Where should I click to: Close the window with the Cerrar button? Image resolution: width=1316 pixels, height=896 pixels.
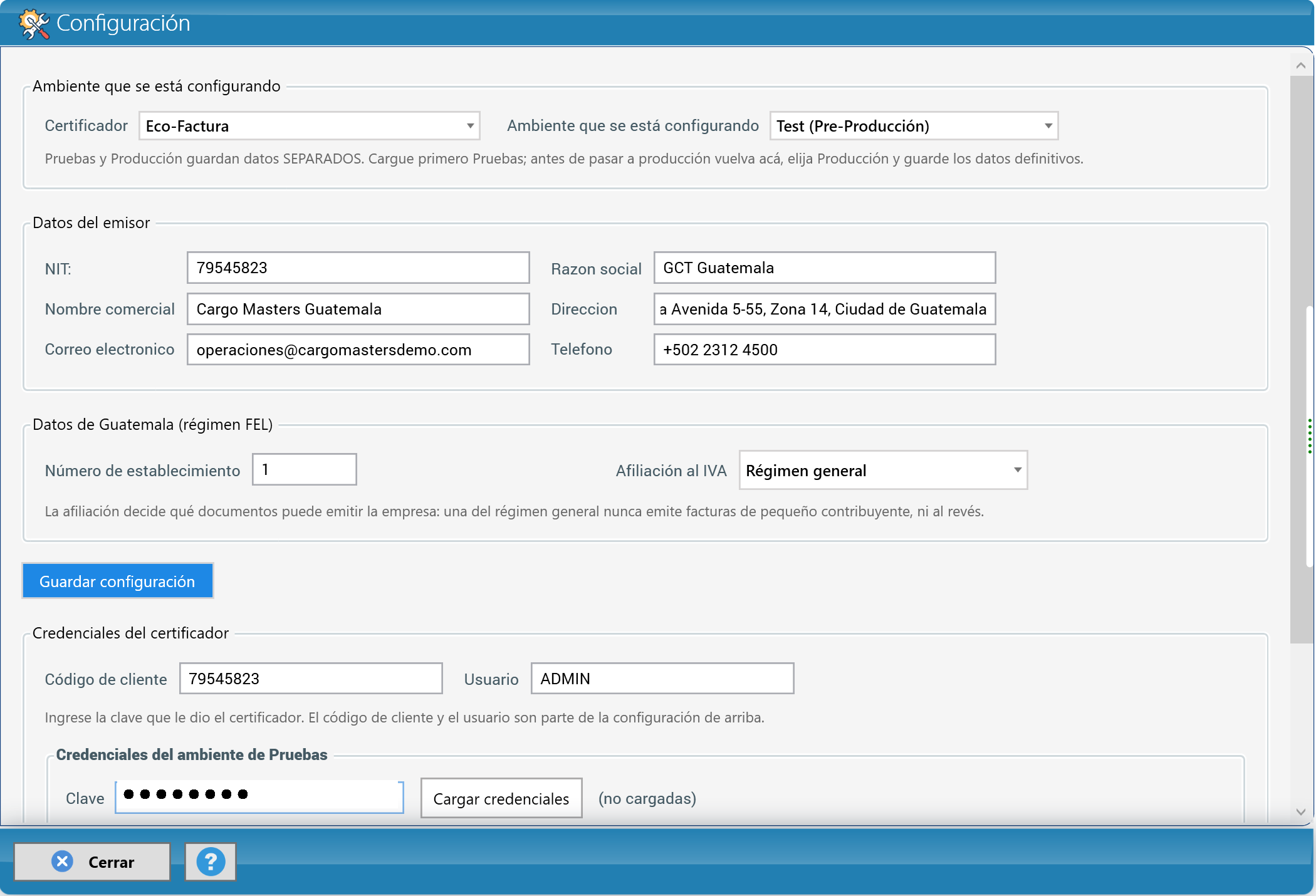tap(92, 862)
